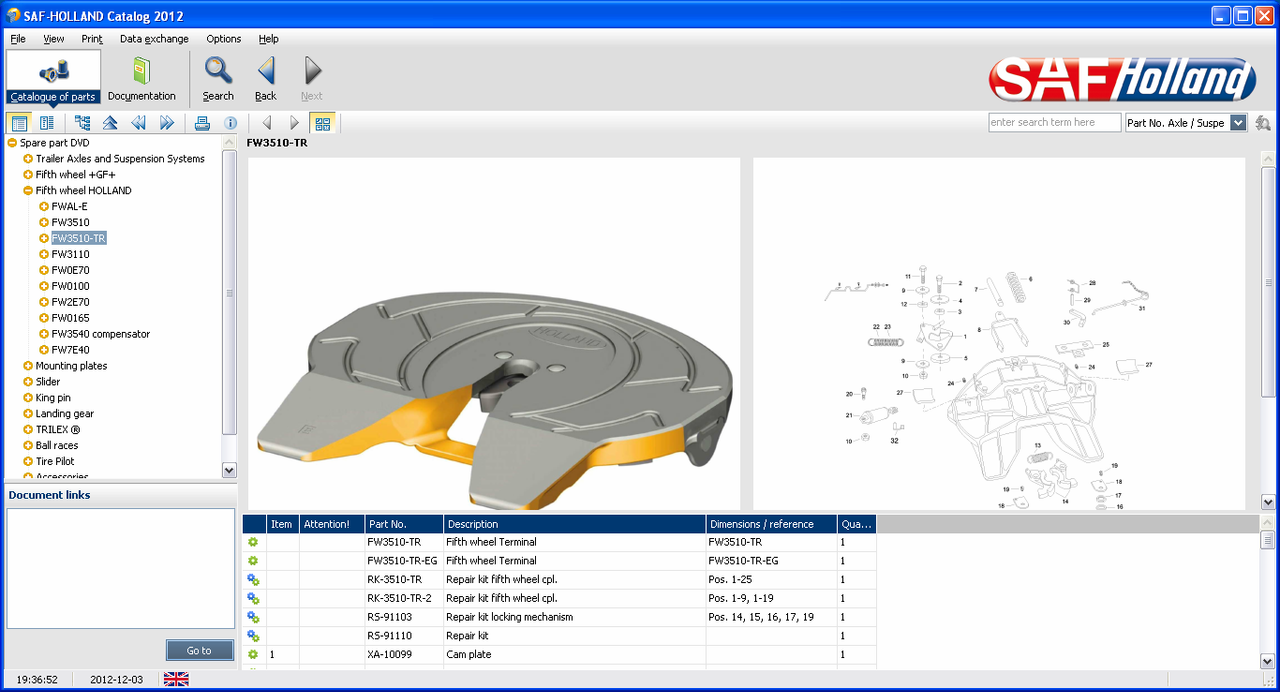Toggle the list detail view icon

[x=47, y=123]
